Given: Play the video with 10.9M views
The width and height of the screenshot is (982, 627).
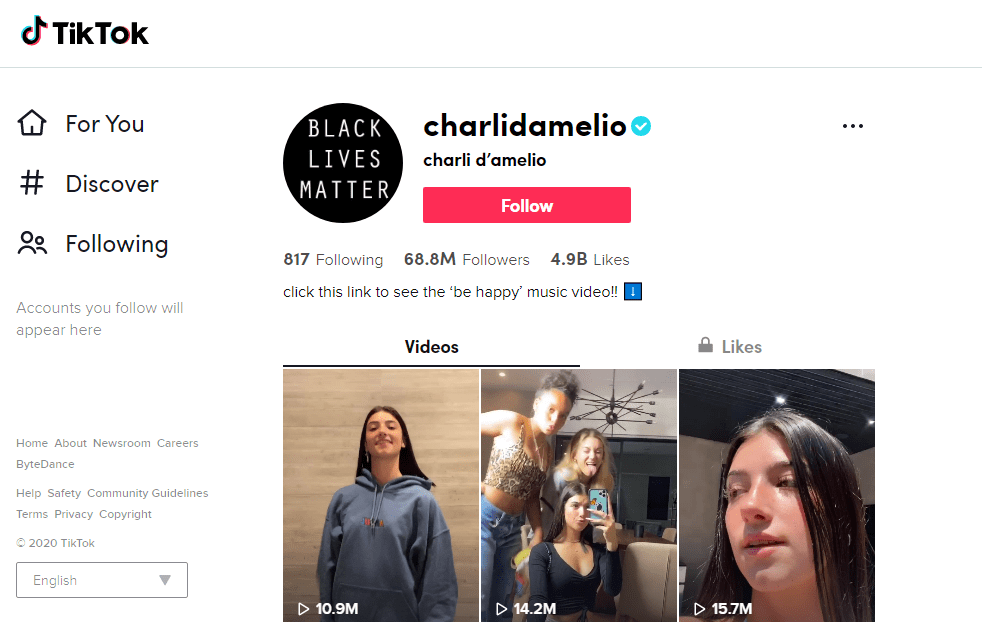Looking at the screenshot, I should 381,495.
